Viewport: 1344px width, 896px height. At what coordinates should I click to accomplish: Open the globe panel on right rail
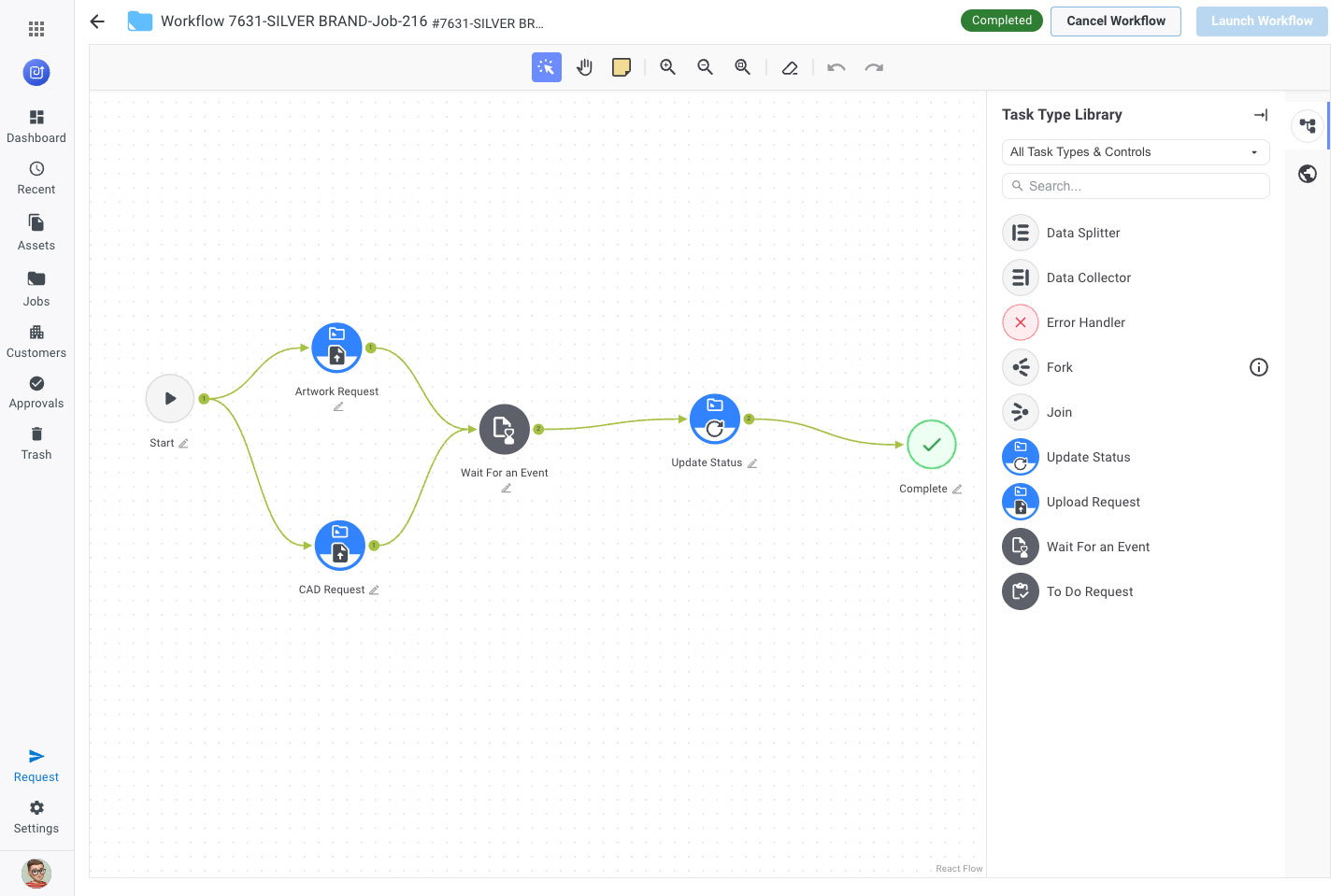(x=1307, y=174)
